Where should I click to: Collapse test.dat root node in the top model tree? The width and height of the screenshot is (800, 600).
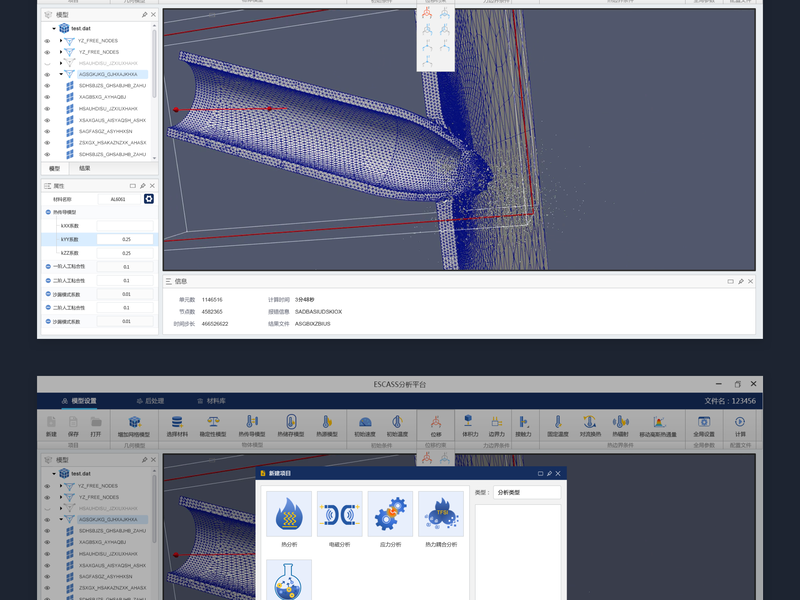pyautogui.click(x=52, y=28)
